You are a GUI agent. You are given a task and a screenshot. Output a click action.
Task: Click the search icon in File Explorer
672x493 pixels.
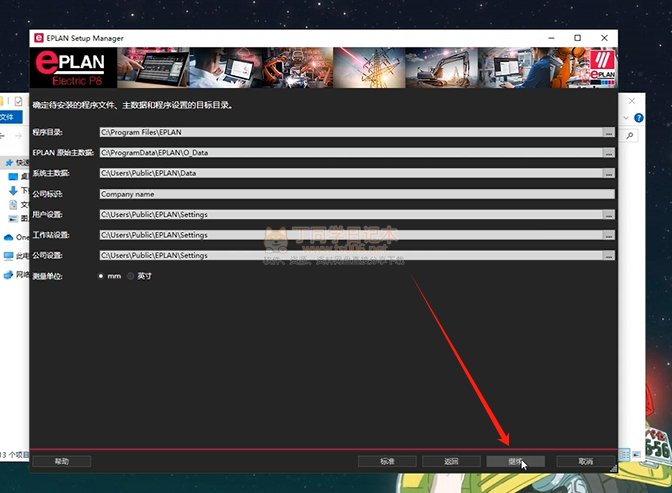tap(630, 136)
